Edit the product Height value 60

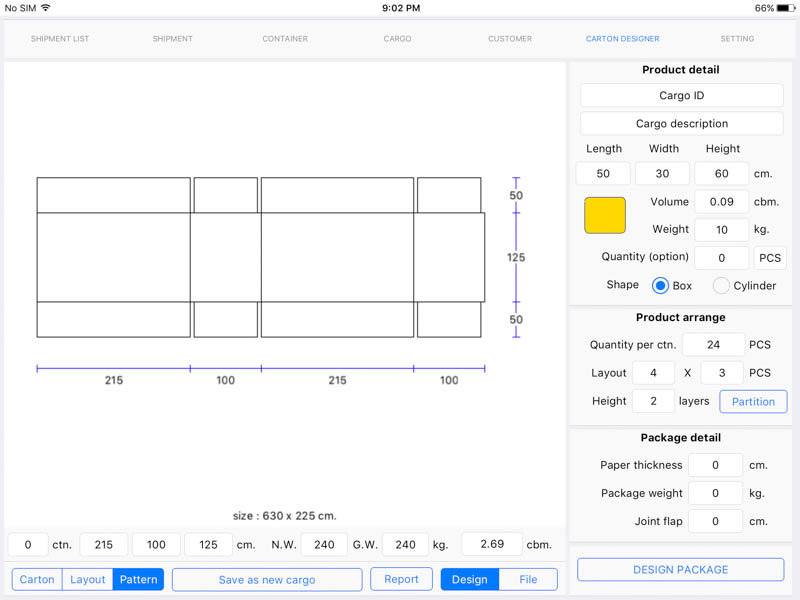tap(721, 173)
